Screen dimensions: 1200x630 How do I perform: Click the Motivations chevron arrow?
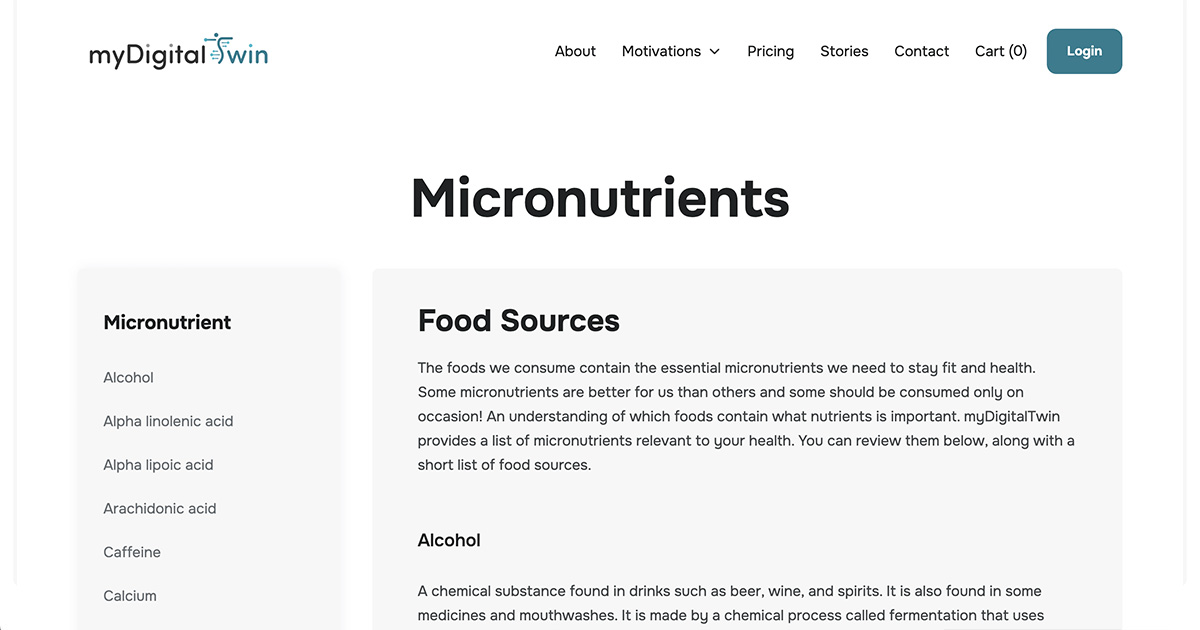714,51
